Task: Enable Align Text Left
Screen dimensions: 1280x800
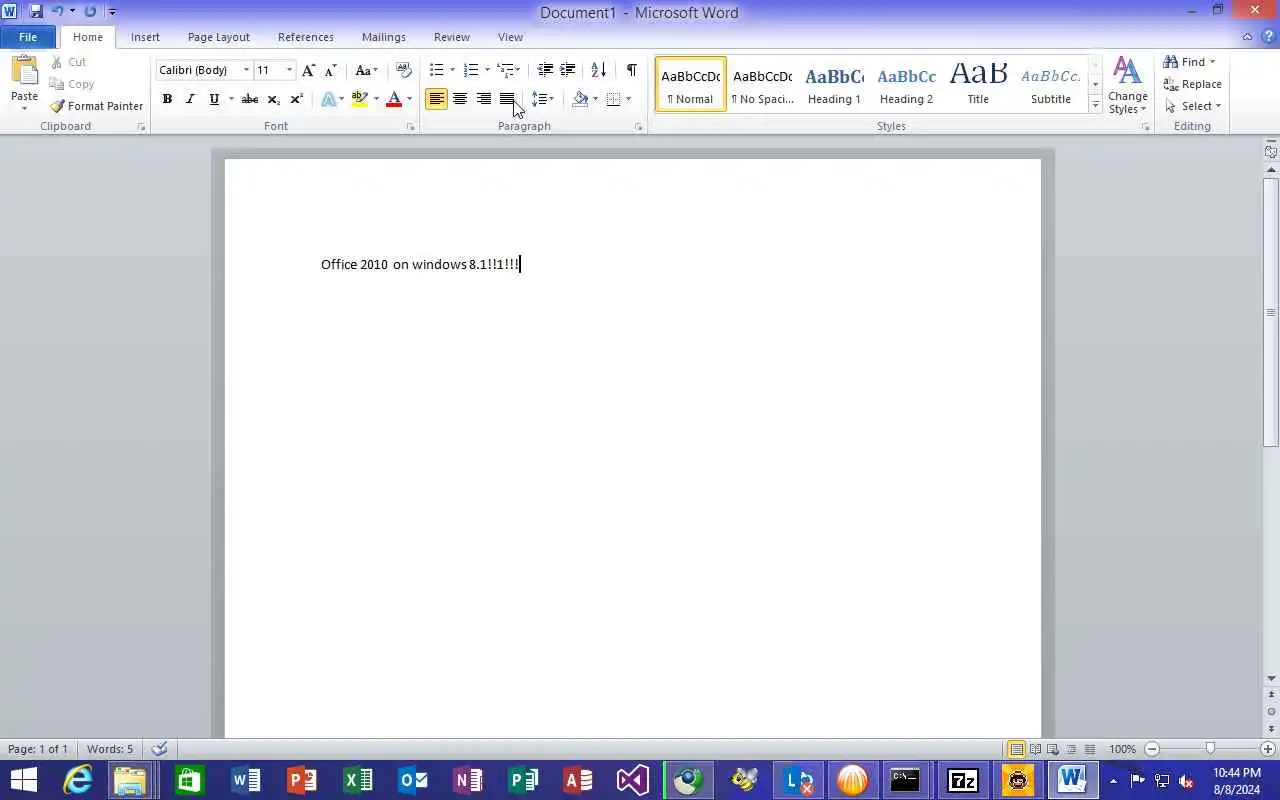Action: pyautogui.click(x=436, y=99)
